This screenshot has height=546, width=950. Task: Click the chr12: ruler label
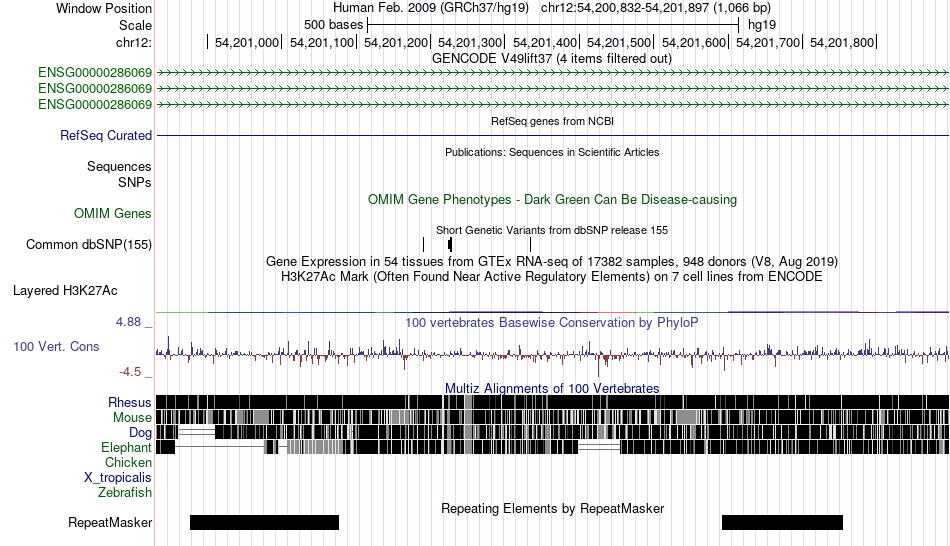point(133,42)
